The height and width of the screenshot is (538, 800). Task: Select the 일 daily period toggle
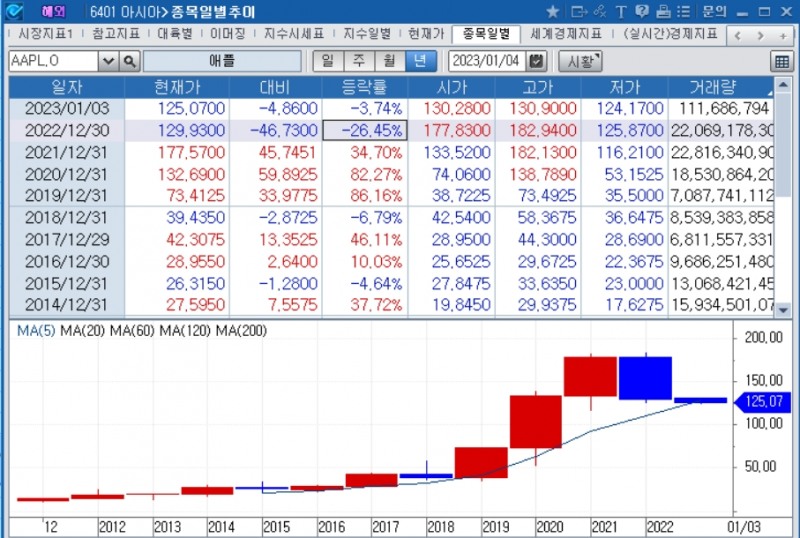pos(328,61)
